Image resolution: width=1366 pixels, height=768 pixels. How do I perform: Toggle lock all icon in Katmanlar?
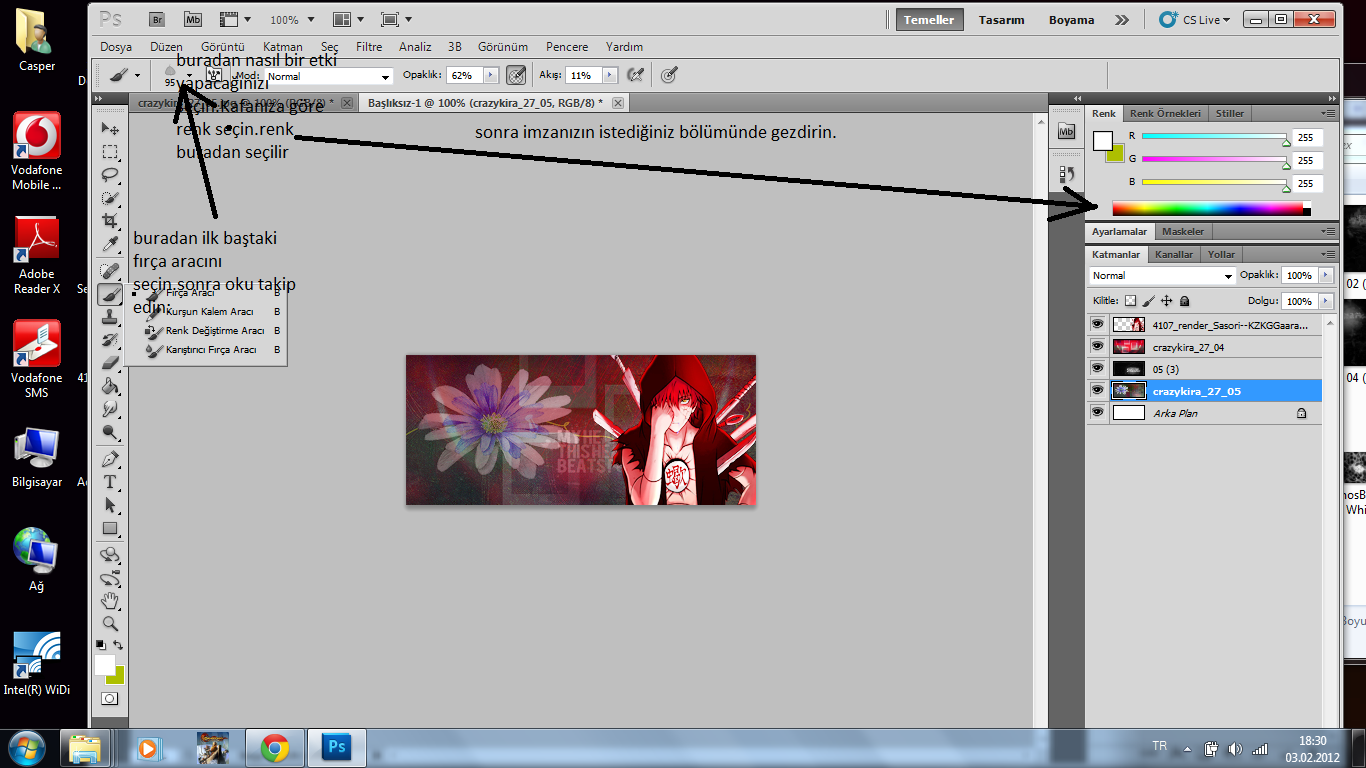click(1184, 300)
